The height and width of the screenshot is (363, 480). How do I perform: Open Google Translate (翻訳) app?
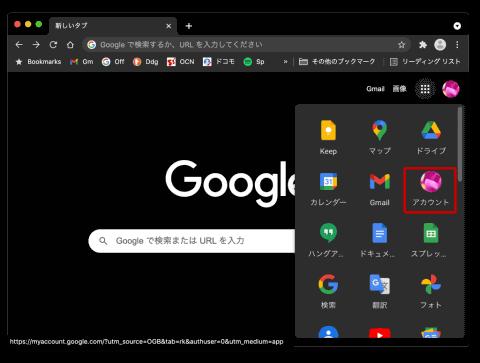click(380, 291)
